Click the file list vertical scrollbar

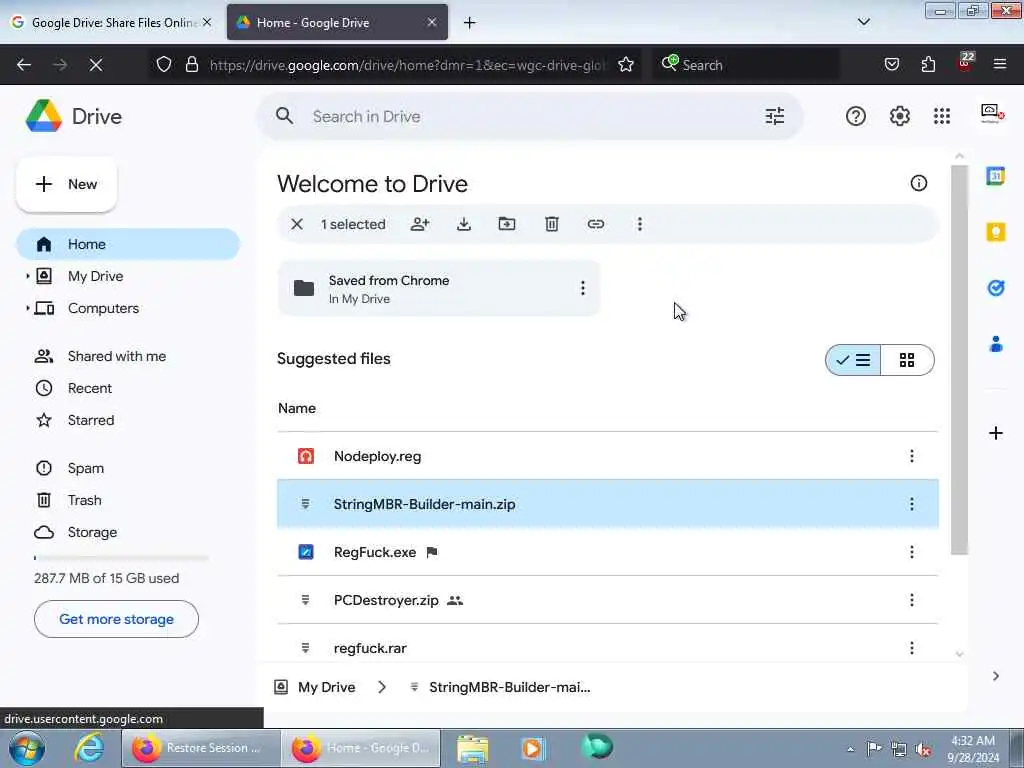coord(959,359)
